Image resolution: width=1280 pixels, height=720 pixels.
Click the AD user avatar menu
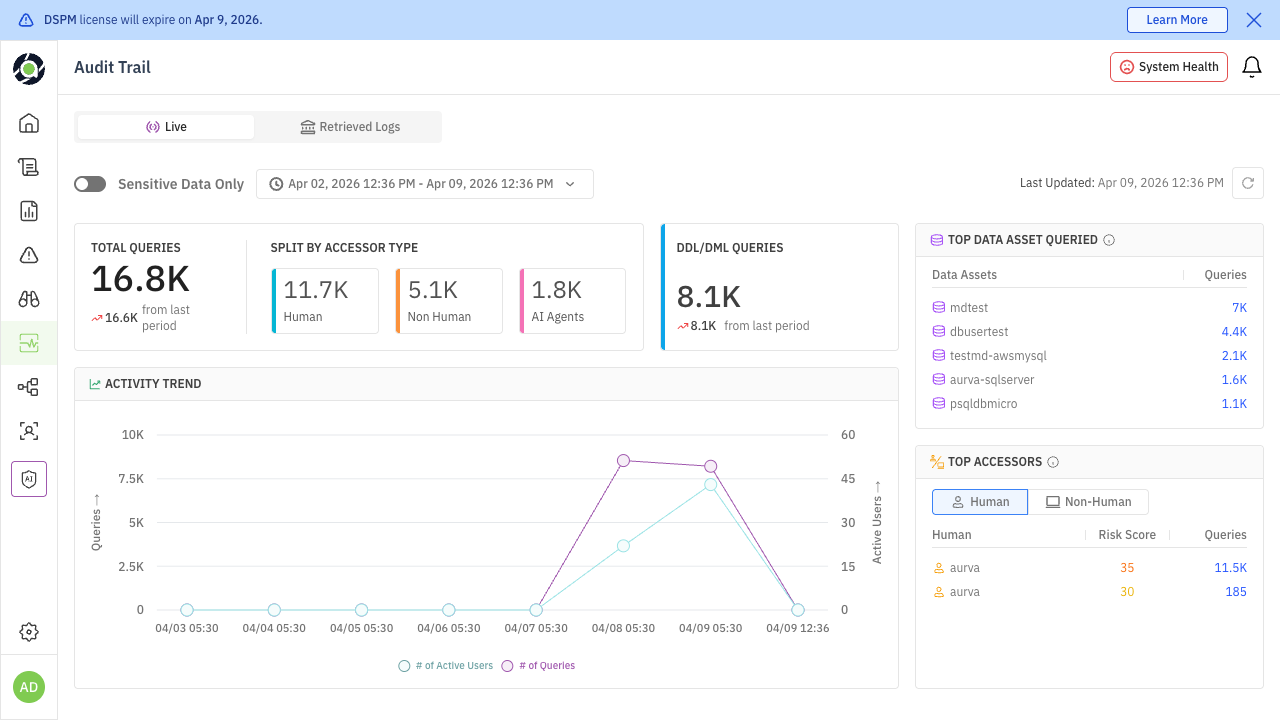click(29, 687)
